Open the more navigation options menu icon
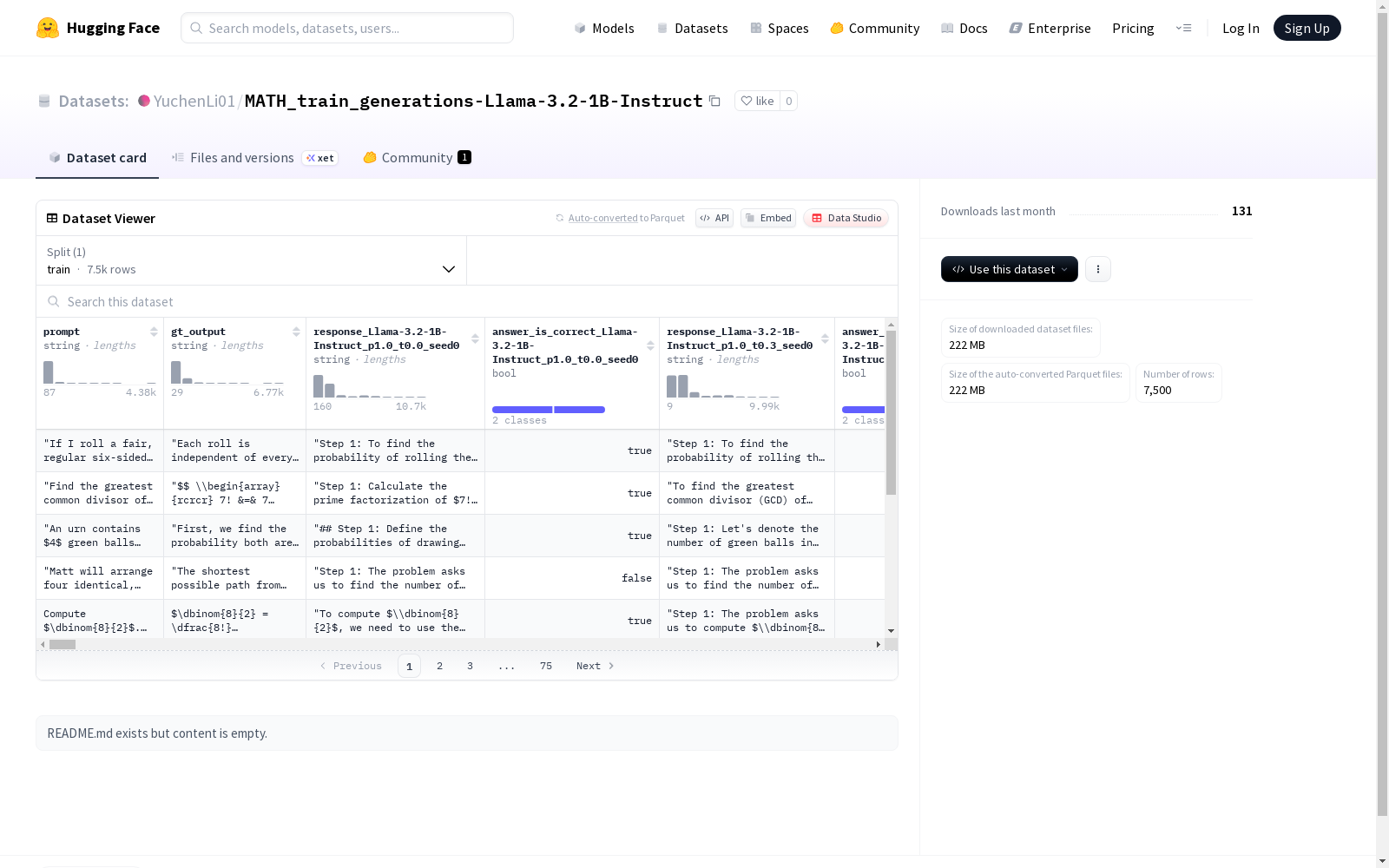 pos(1183,28)
